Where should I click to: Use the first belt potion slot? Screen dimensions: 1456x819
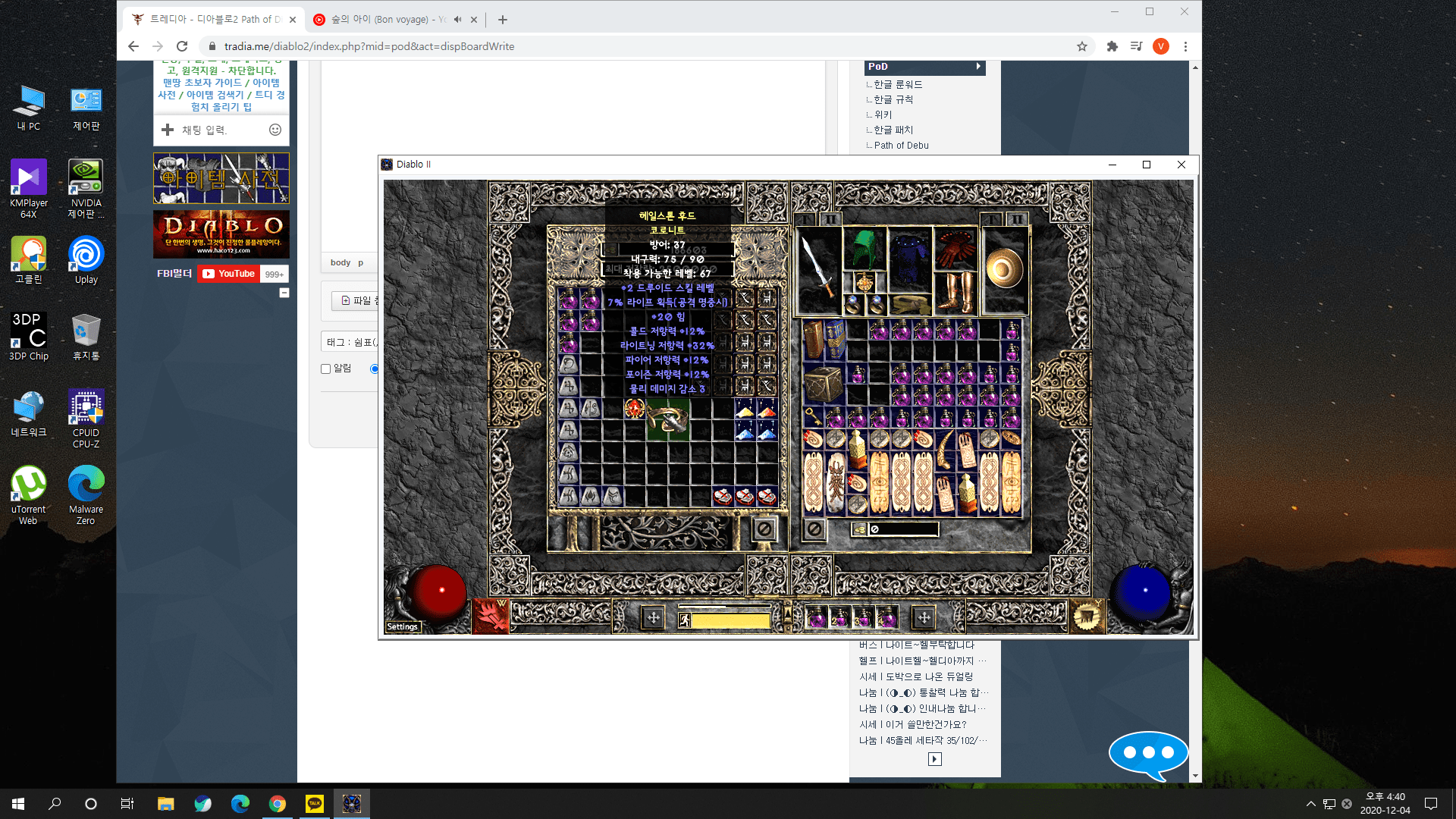click(816, 617)
